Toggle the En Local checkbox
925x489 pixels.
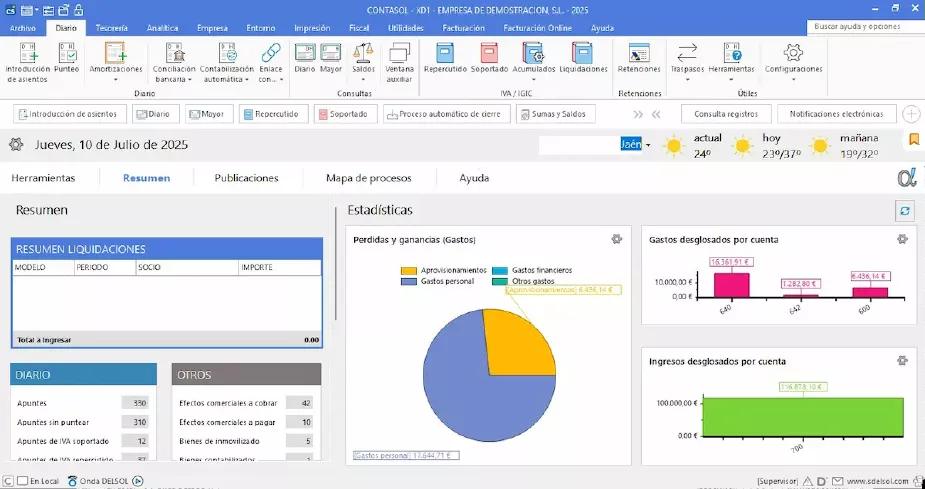pyautogui.click(x=23, y=481)
